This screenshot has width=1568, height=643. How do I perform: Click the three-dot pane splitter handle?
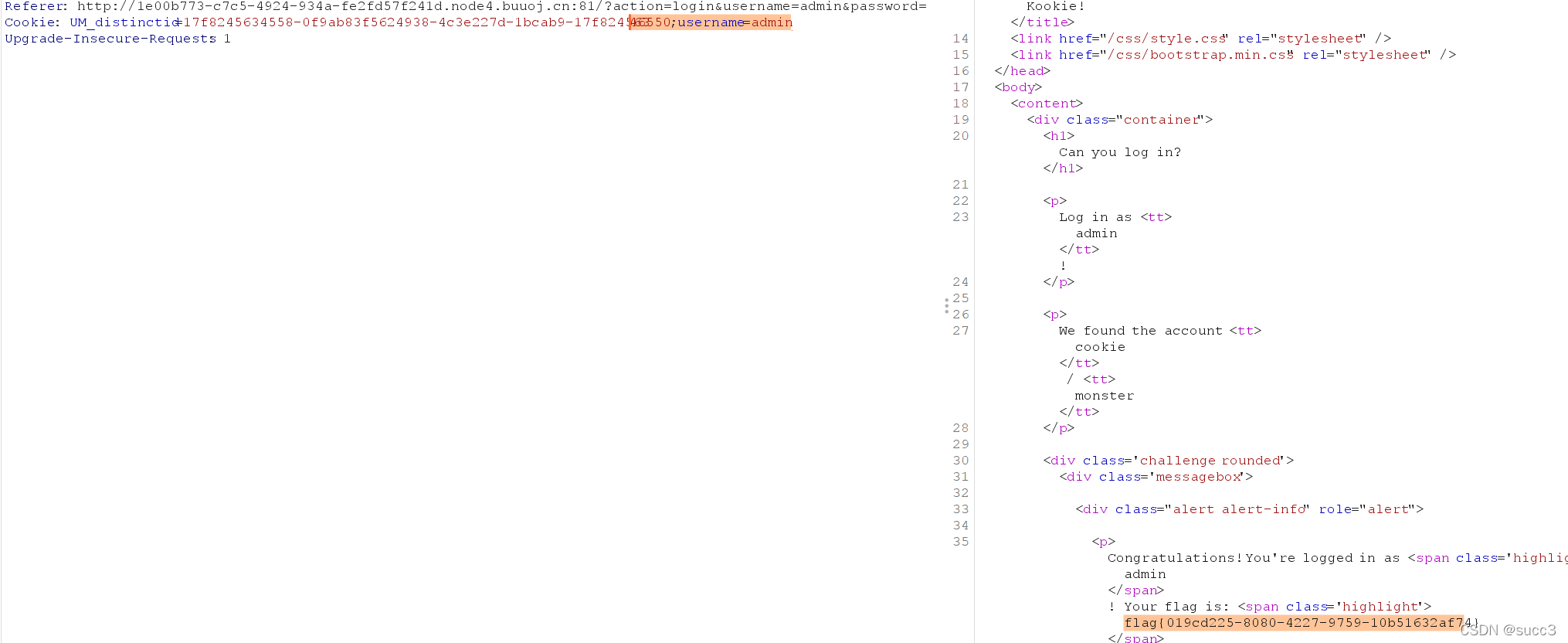point(946,306)
